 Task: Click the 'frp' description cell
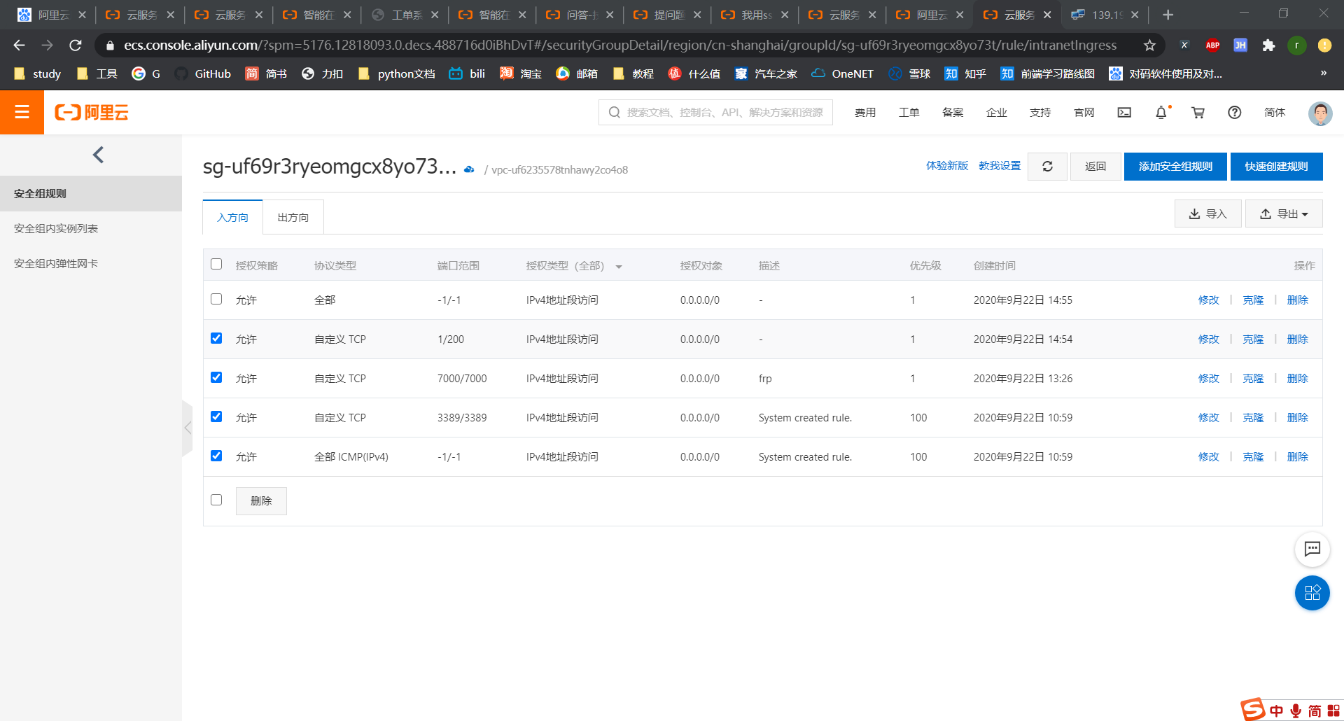click(x=767, y=378)
